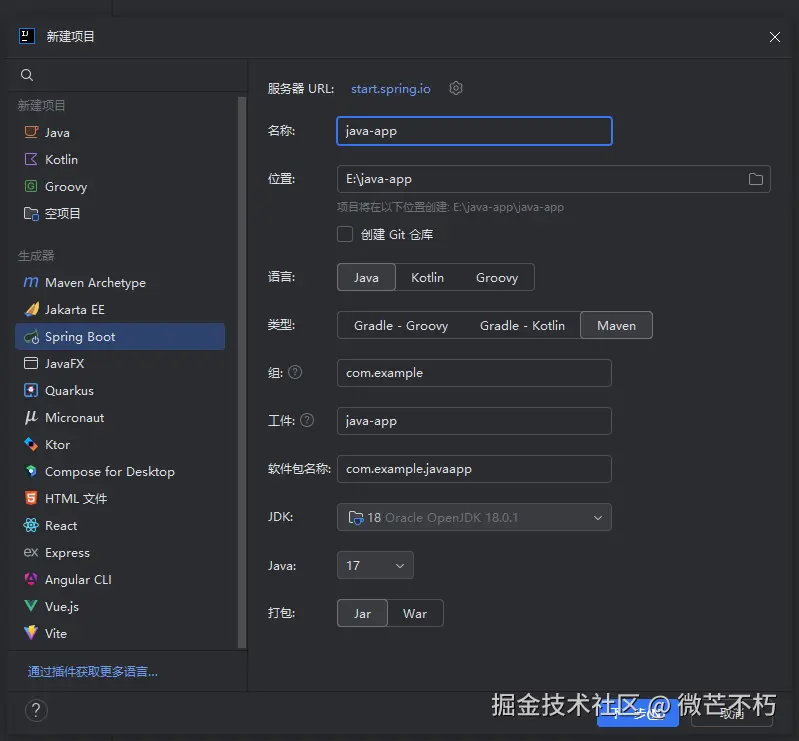Select Jakarta EE generator icon
Image resolution: width=799 pixels, height=741 pixels.
pos(32,309)
